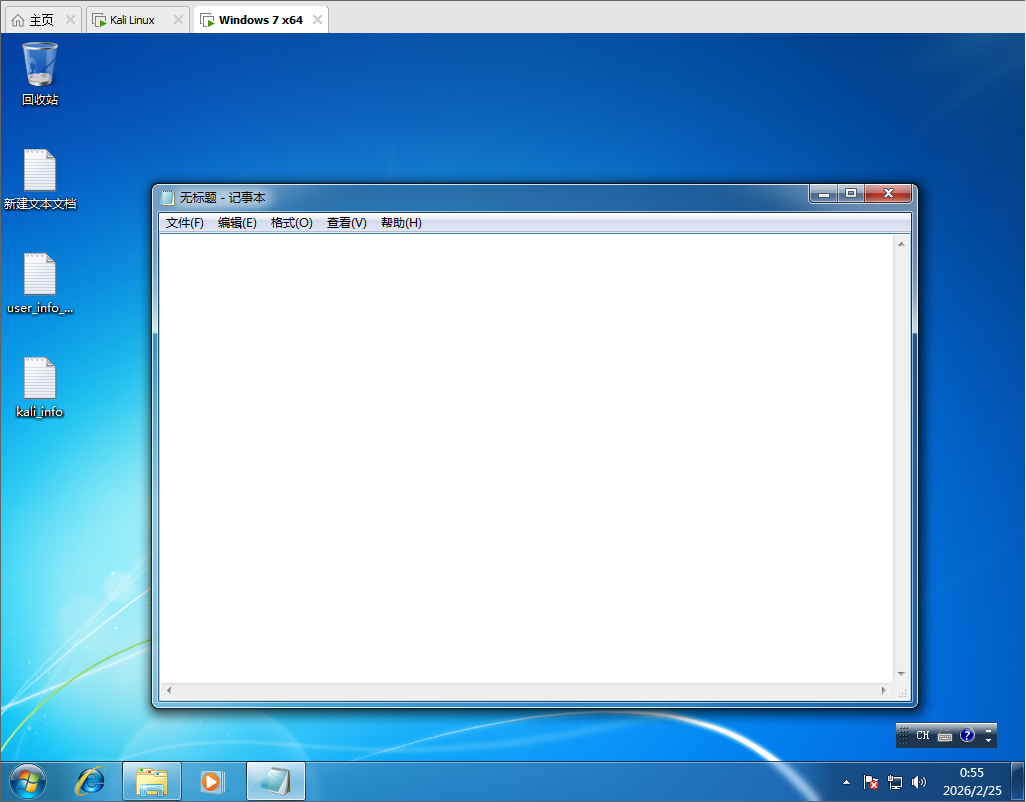Click the Notepad vertical scrollbar down arrow
1026x802 pixels.
coord(901,674)
